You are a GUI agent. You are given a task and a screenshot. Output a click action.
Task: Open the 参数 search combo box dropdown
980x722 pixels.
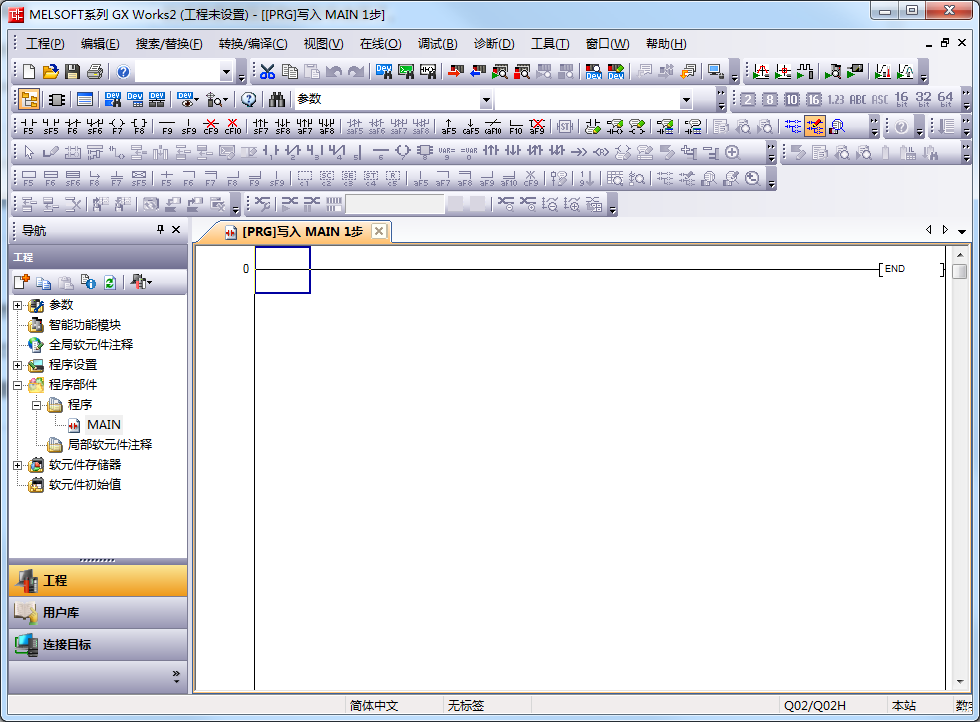486,100
